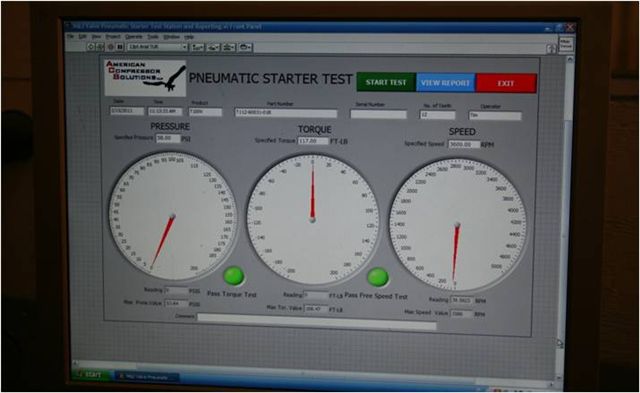The width and height of the screenshot is (640, 393).
Task: Click the blue VIEW REPORT button
Action: (446, 83)
